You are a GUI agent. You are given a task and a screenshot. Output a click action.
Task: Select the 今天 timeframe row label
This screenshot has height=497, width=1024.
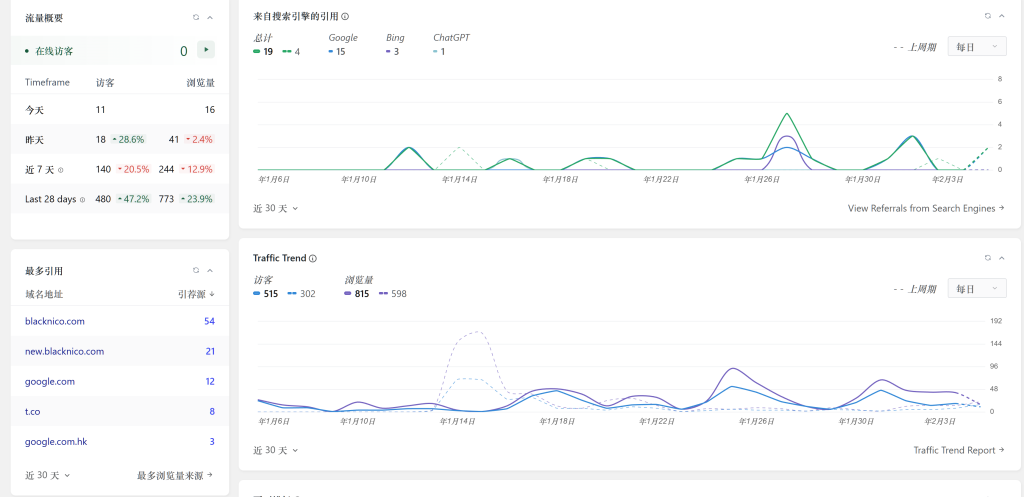pos(35,110)
